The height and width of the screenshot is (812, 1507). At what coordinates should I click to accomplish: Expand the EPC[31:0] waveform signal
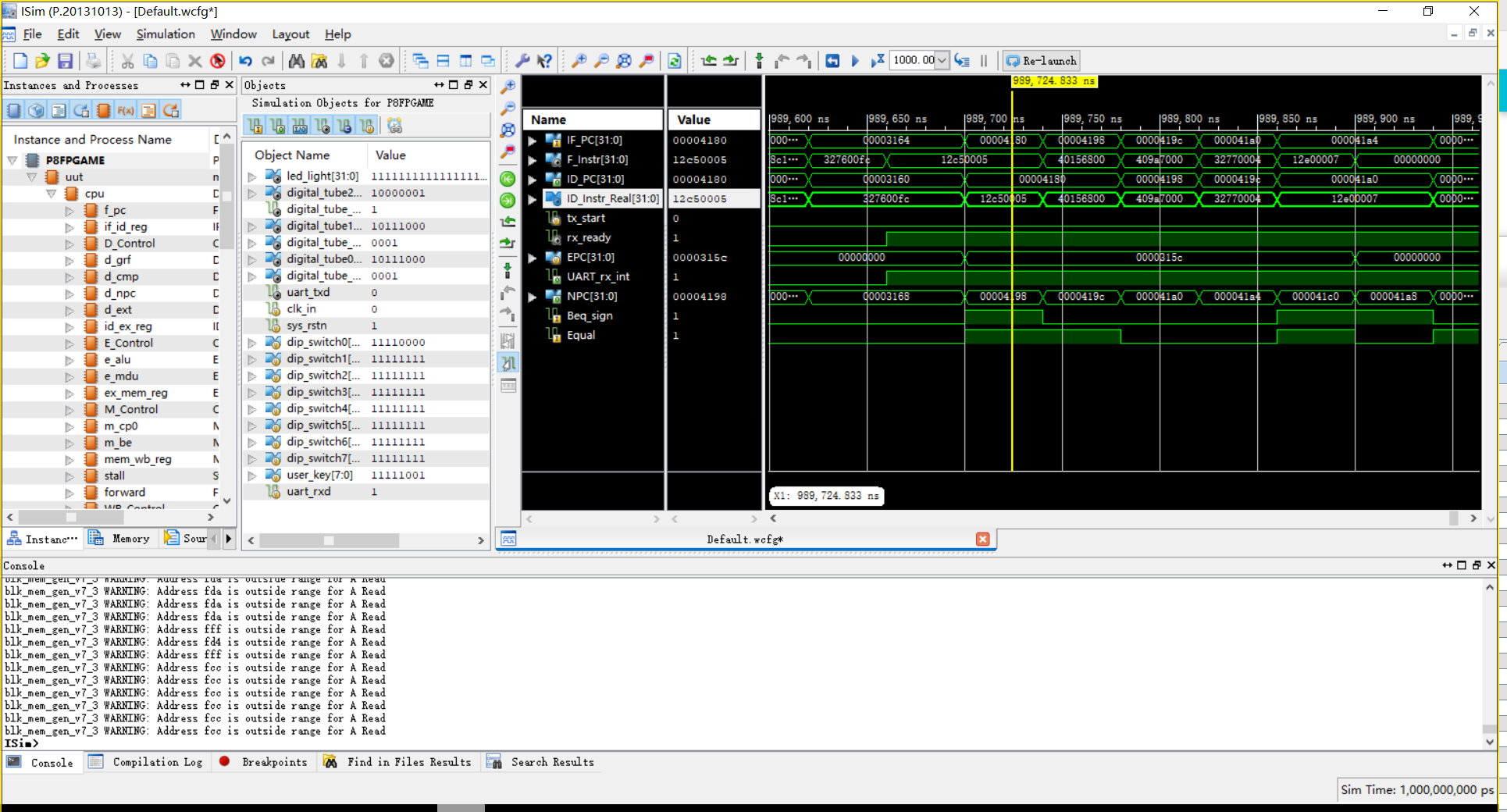coord(533,258)
